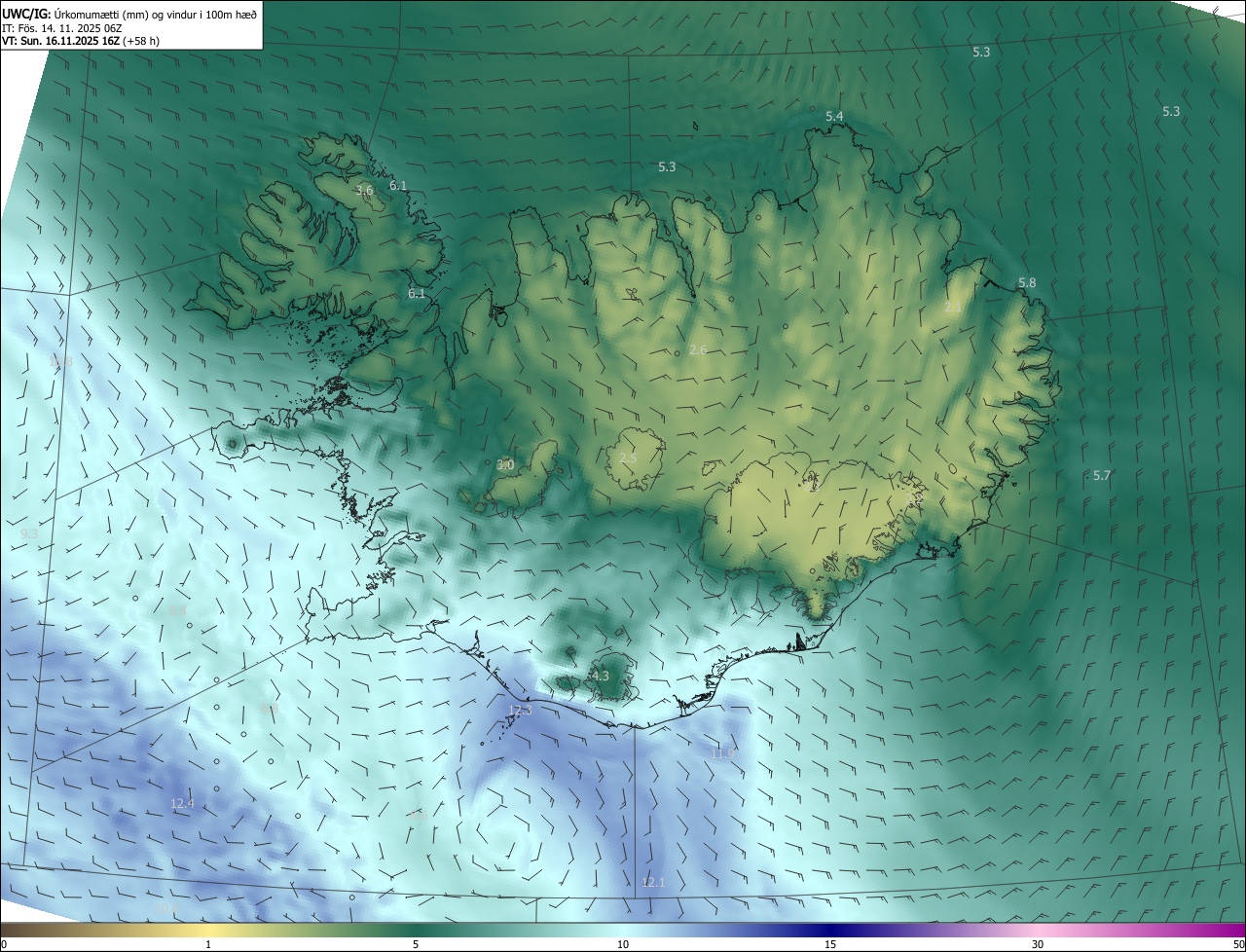Screen dimensions: 1246x952
Task: Click the 'VT: Sun. 16.11.2025 16Z (+58 h)' line
Action: tap(81, 41)
